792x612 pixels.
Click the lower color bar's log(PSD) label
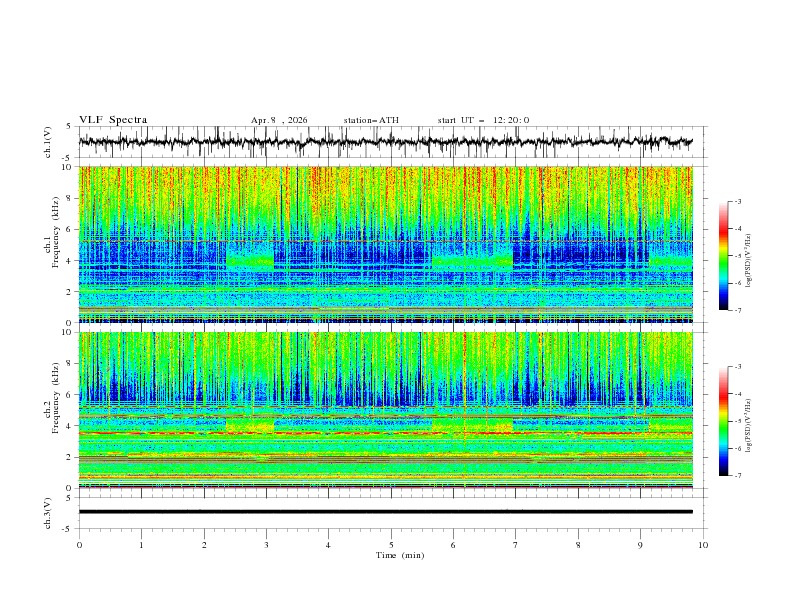pos(749,426)
